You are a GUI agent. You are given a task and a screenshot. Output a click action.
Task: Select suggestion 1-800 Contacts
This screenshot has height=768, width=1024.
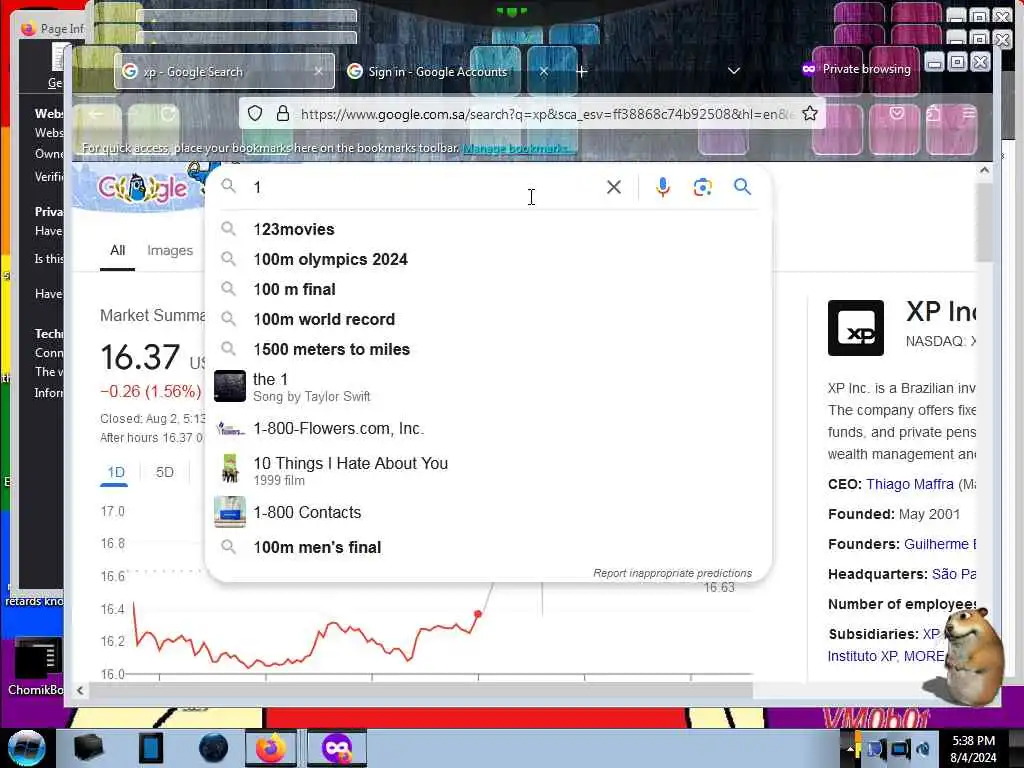[488, 512]
